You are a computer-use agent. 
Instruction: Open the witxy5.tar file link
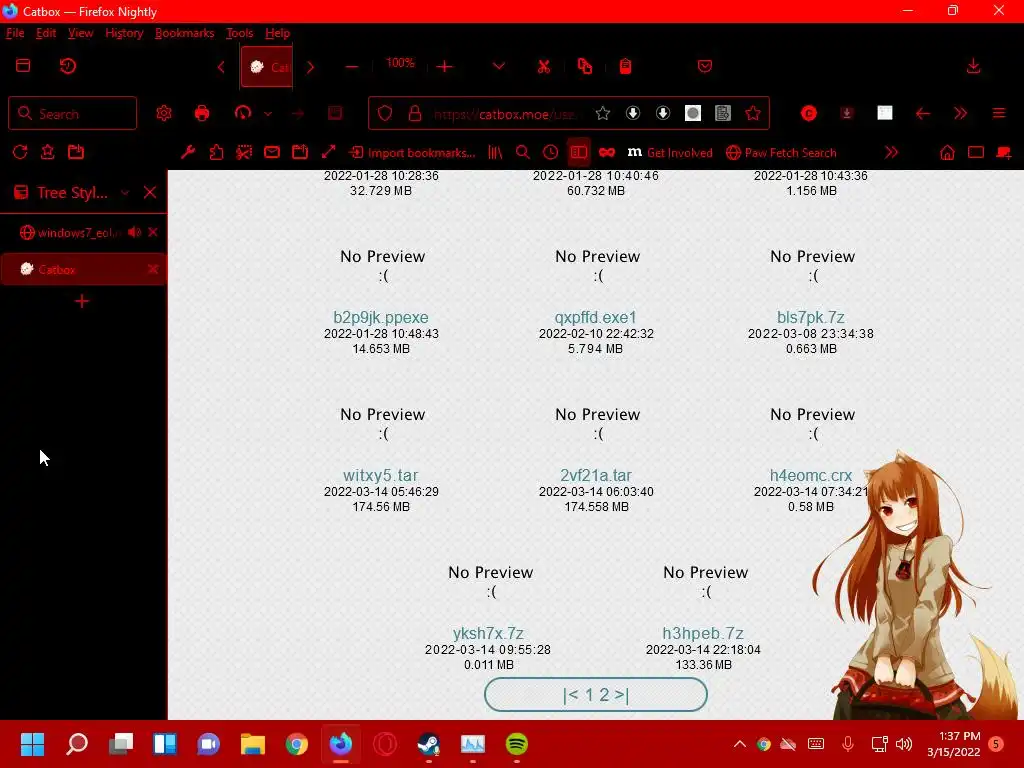click(x=381, y=475)
